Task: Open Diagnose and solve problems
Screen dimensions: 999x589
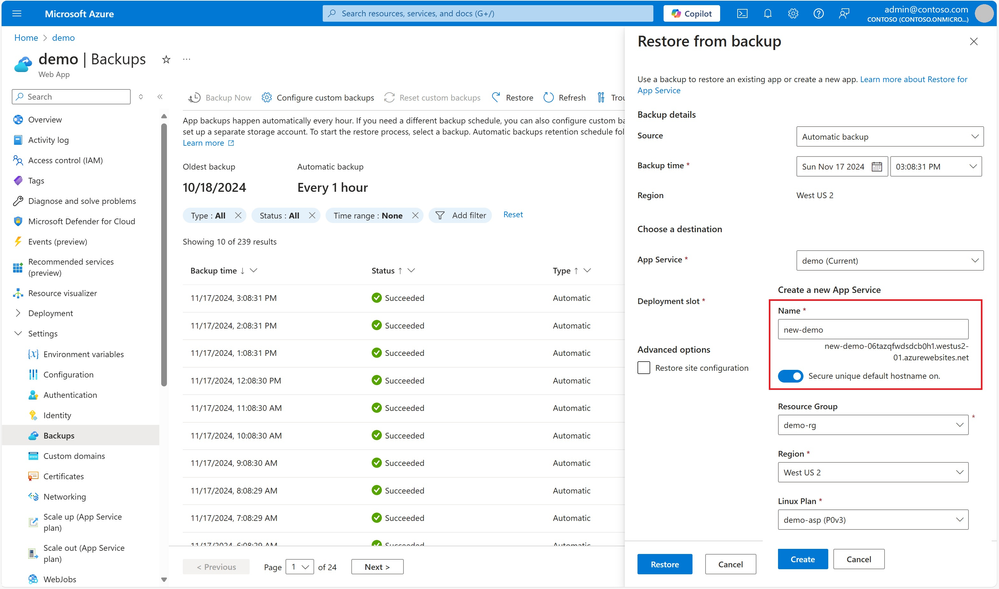Action: [x=80, y=201]
